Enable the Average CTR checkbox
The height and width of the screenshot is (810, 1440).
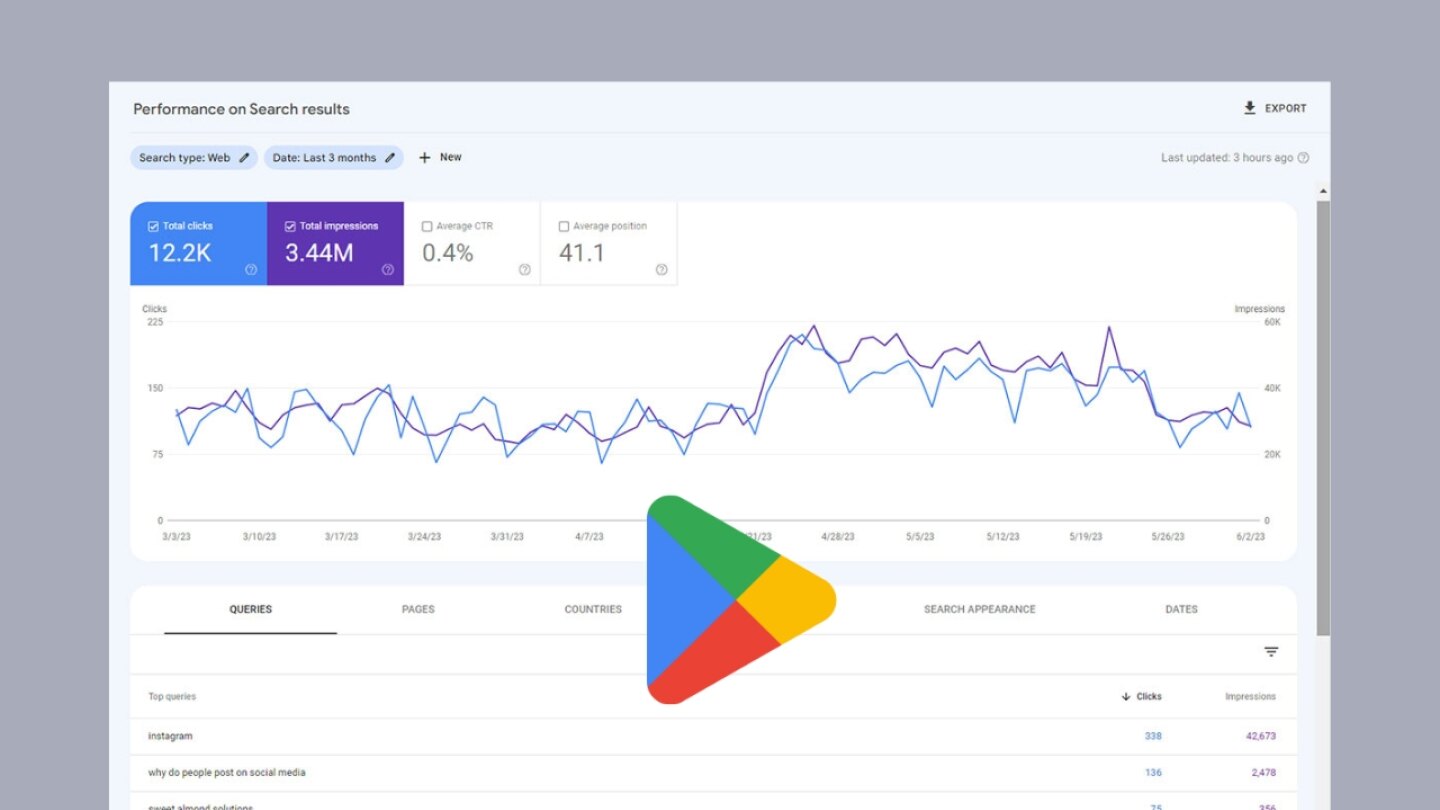[x=427, y=226]
